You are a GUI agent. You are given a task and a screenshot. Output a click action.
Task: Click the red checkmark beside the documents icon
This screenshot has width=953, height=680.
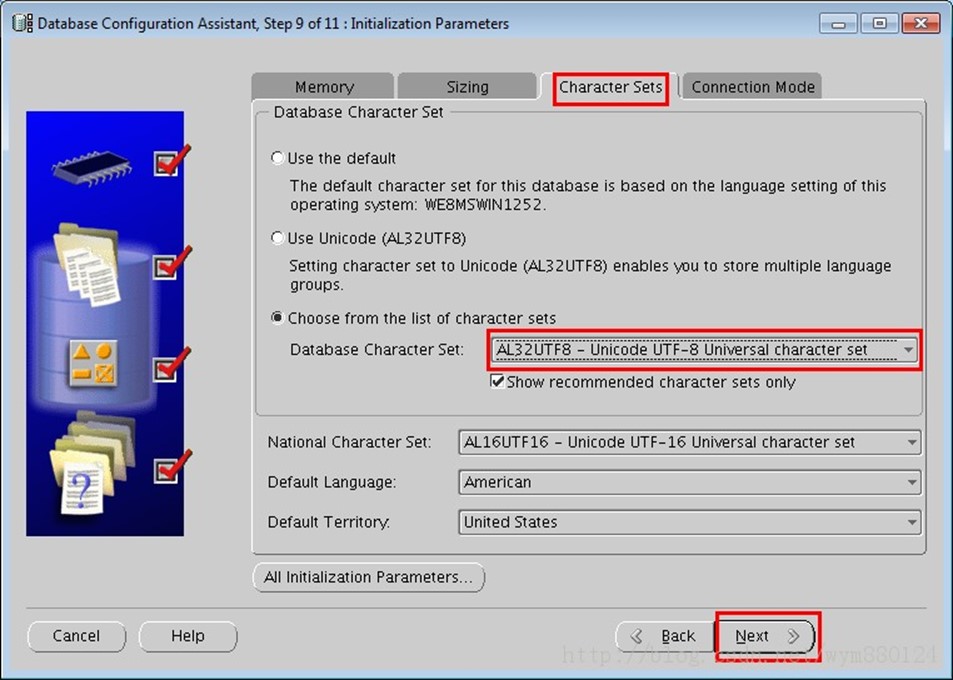point(171,263)
